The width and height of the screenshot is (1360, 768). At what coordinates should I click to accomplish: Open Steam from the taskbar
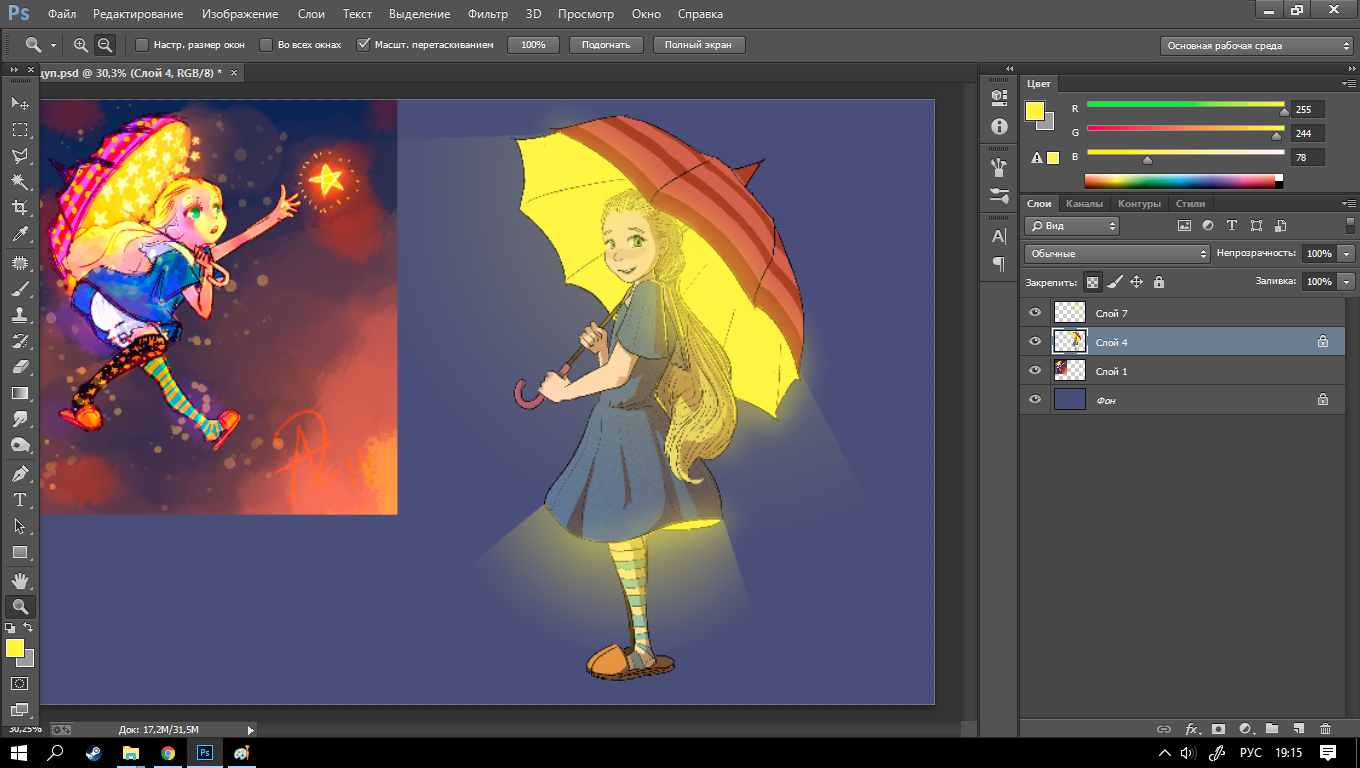(94, 752)
